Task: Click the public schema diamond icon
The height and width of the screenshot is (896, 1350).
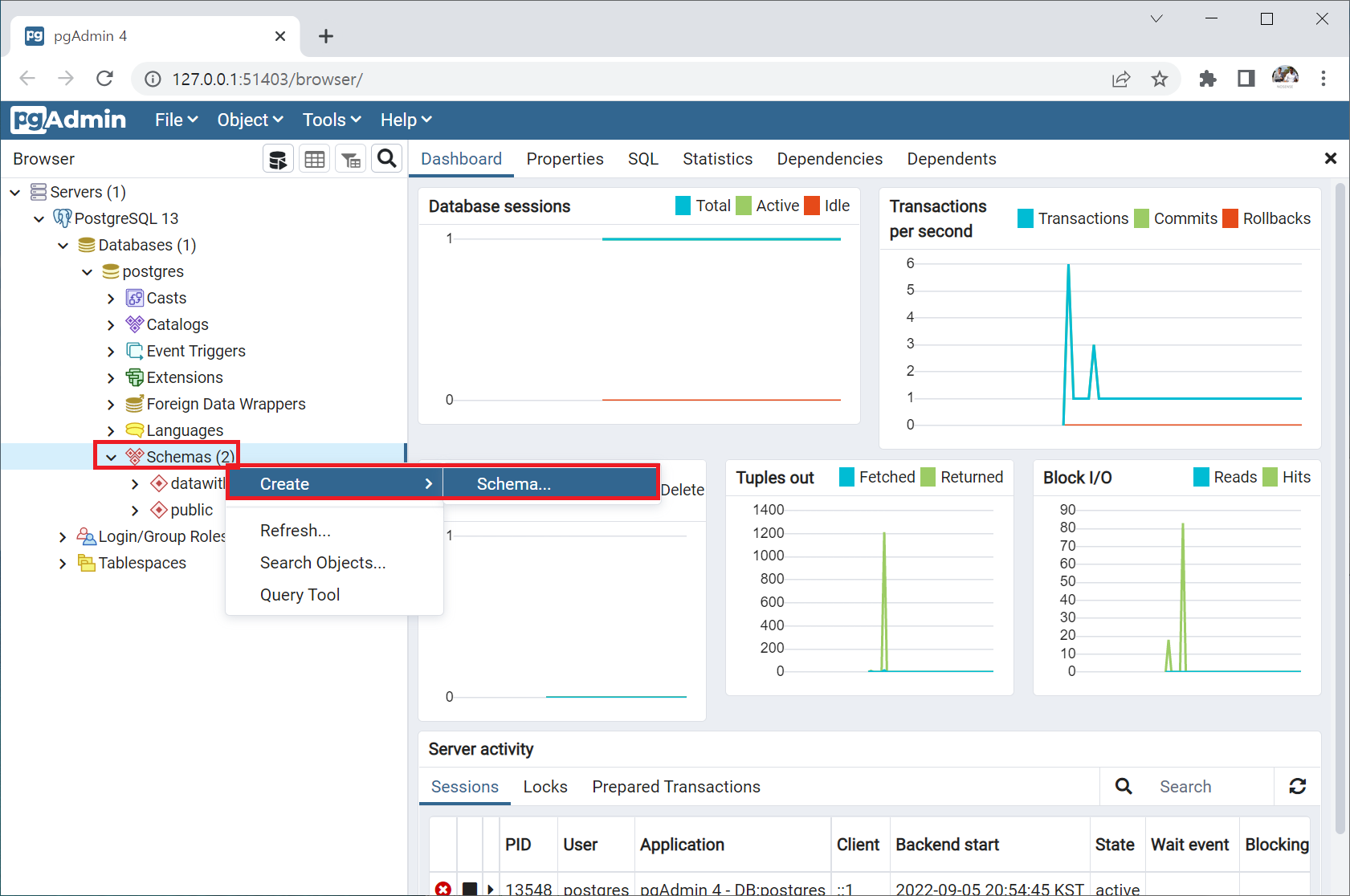Action: pyautogui.click(x=159, y=510)
